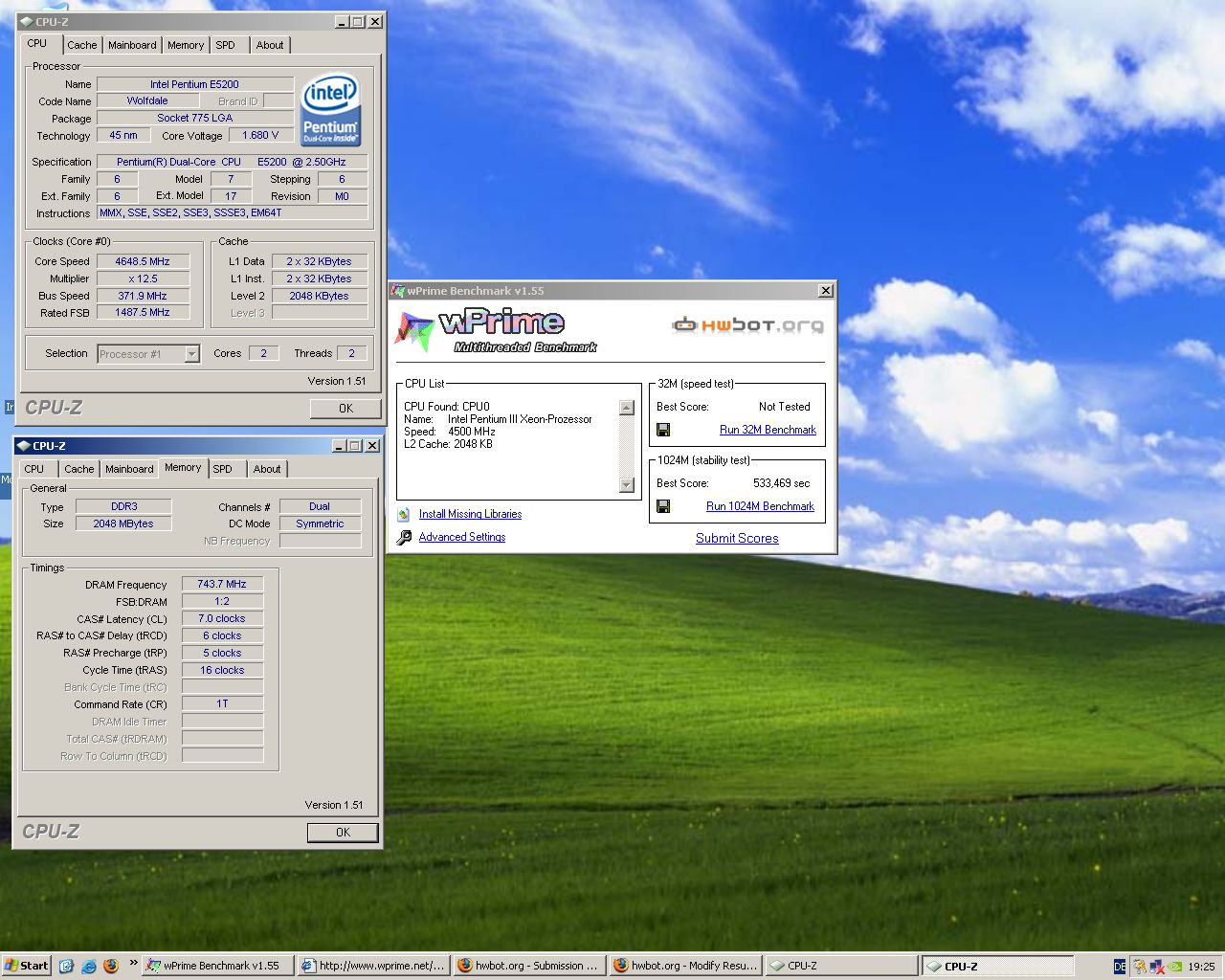Click the Advanced Settings wrench icon
This screenshot has height=980, width=1225.
[x=404, y=537]
